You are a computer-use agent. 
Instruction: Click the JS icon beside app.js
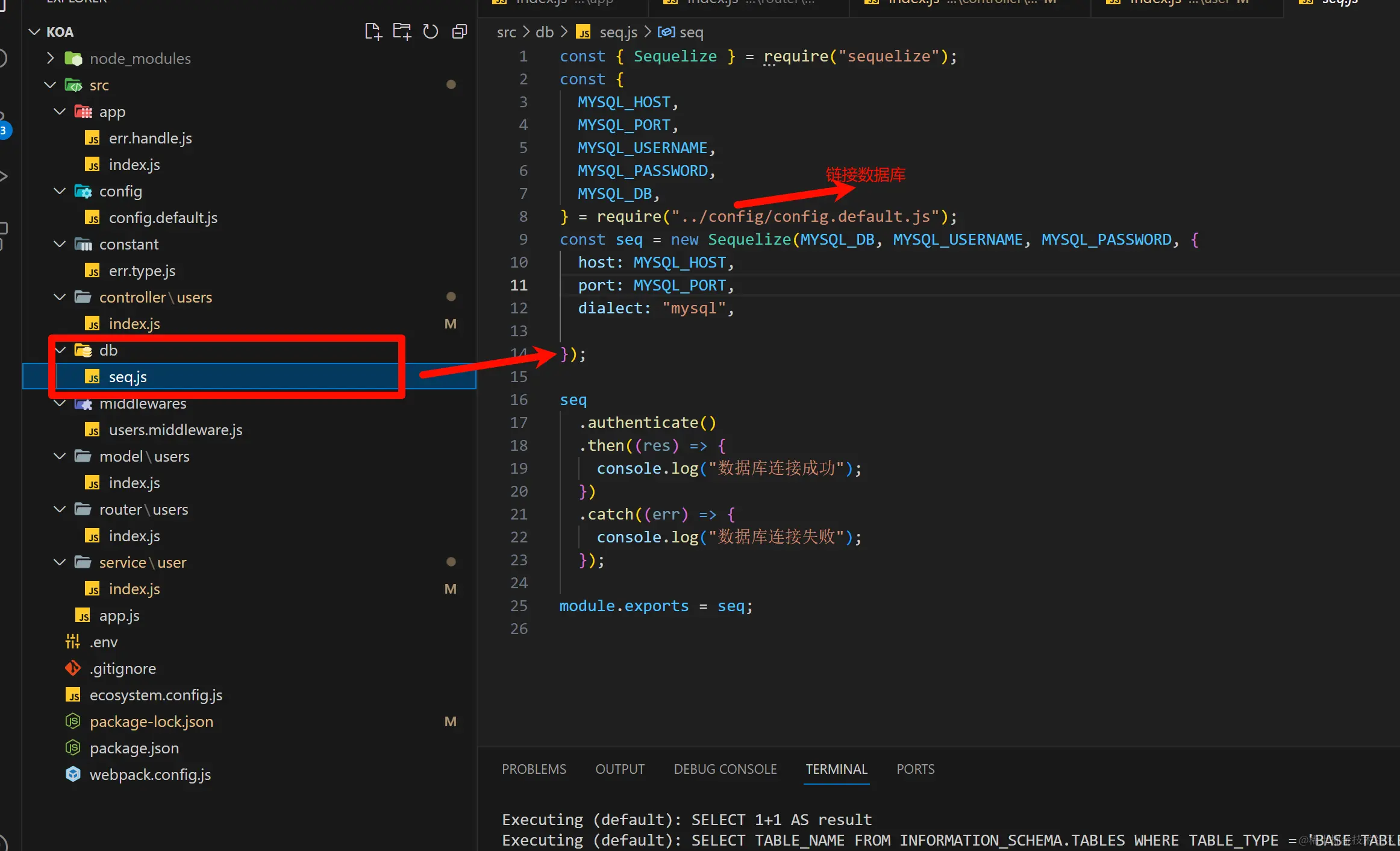click(x=83, y=615)
